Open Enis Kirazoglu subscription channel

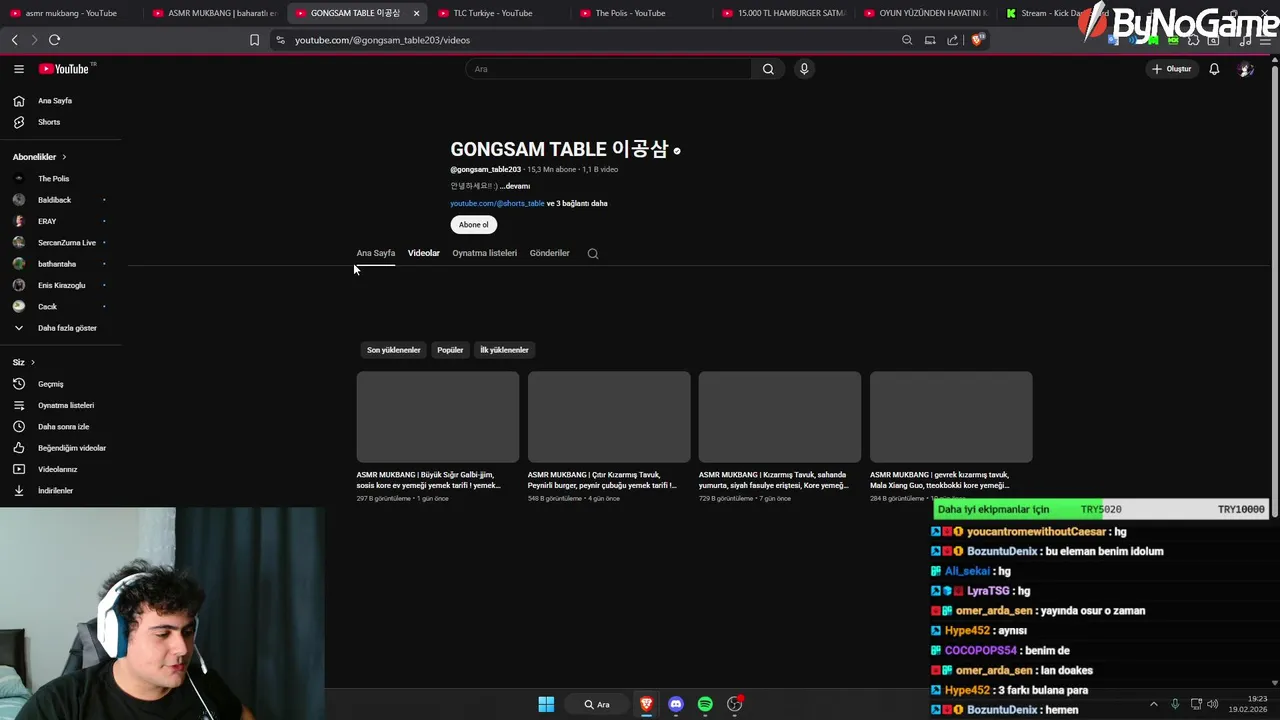click(62, 285)
